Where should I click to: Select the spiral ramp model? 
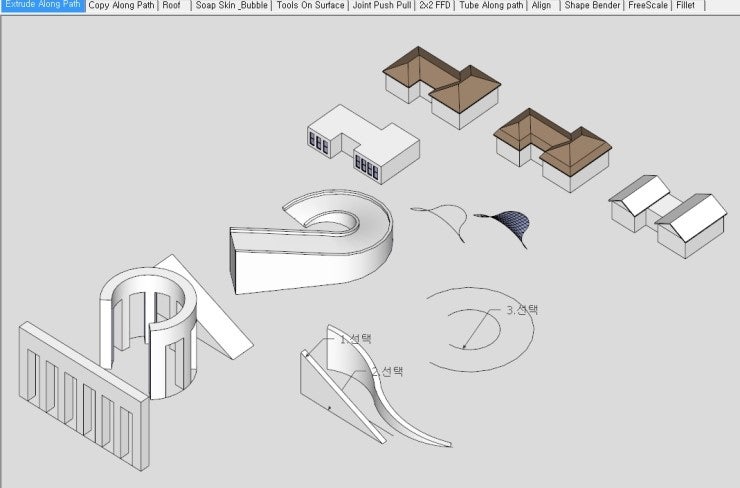coord(311,242)
